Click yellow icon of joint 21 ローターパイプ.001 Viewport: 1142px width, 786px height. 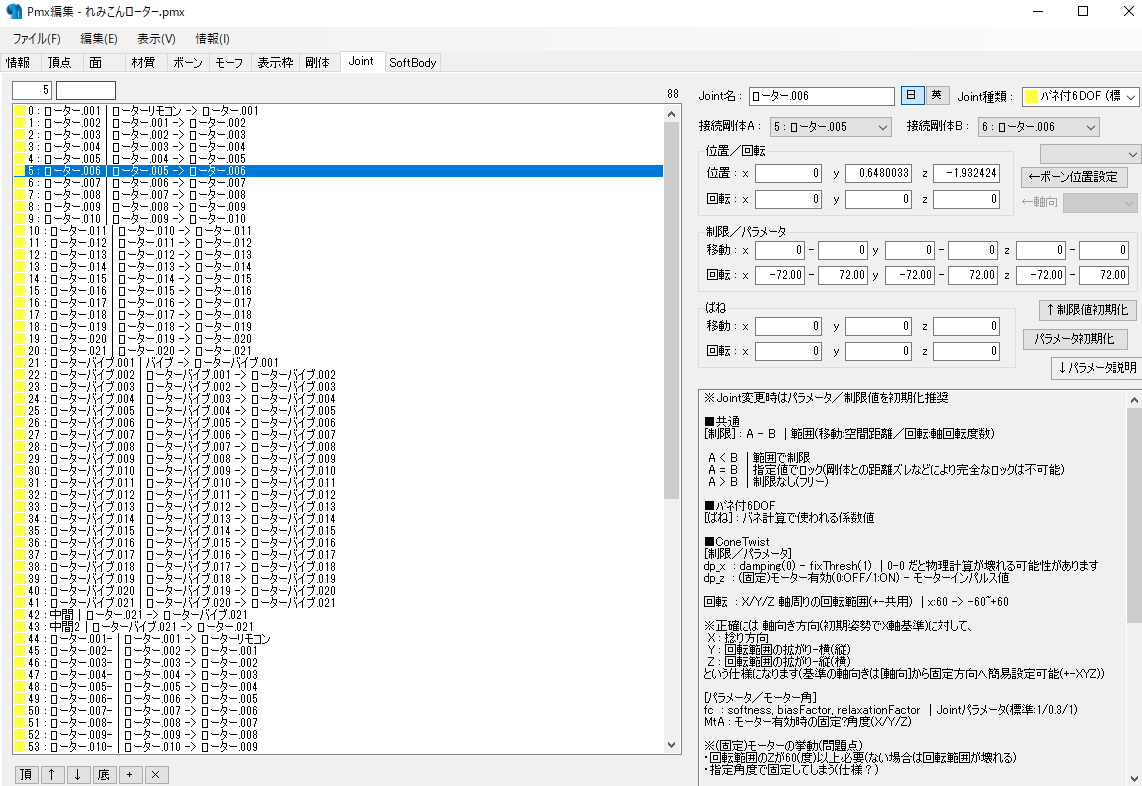coord(19,363)
